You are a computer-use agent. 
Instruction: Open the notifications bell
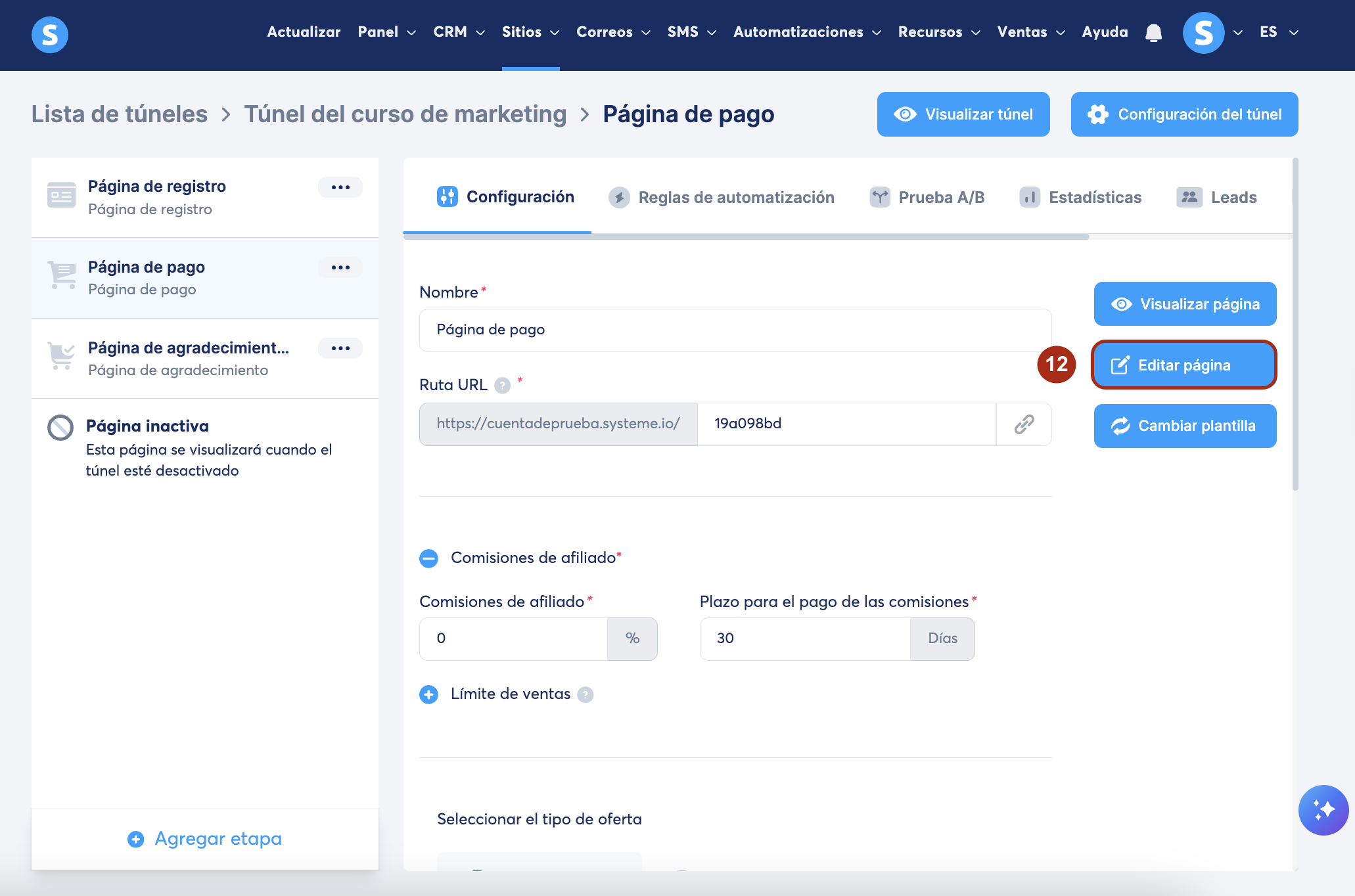1153,32
